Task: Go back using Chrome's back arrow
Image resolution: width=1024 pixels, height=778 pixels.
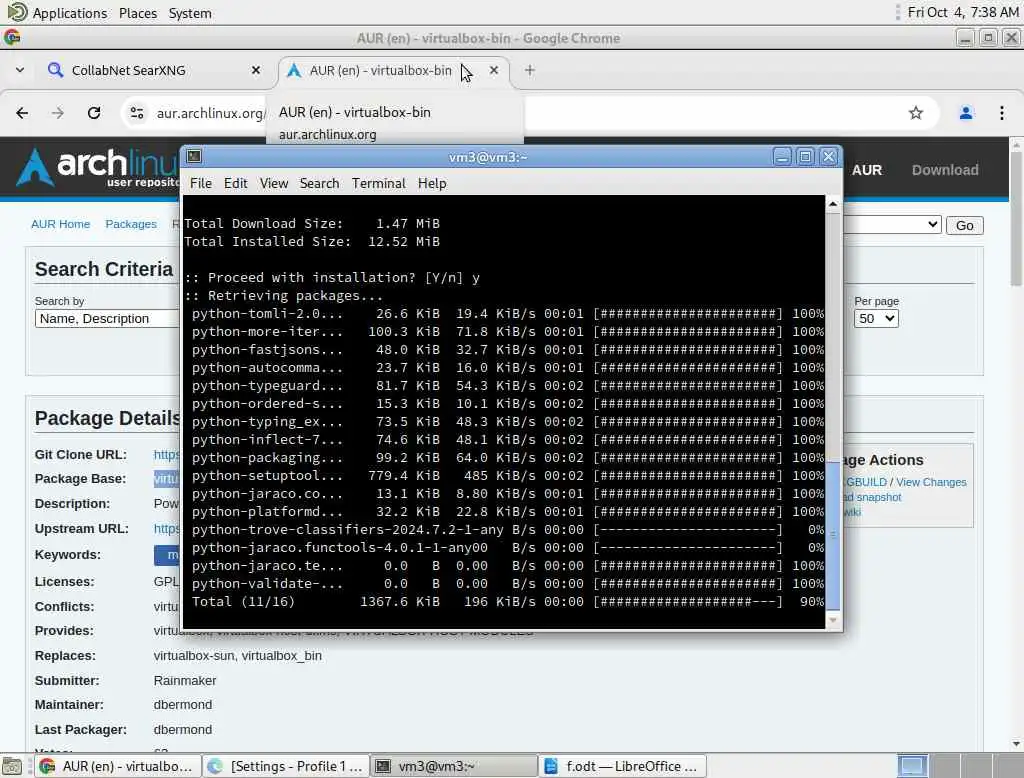Action: click(22, 113)
